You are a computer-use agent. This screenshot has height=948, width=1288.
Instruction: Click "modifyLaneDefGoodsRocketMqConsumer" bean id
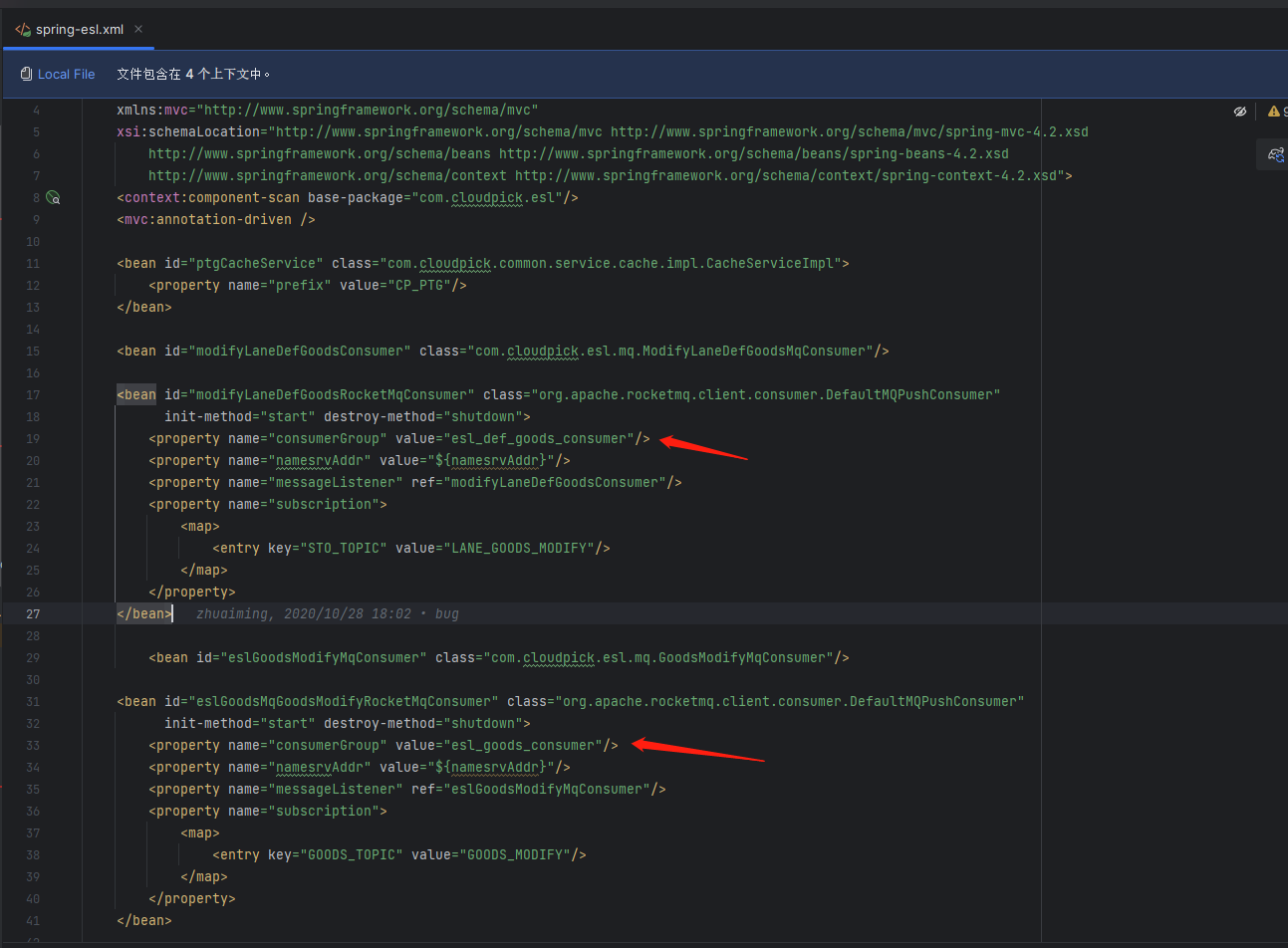tap(332, 394)
